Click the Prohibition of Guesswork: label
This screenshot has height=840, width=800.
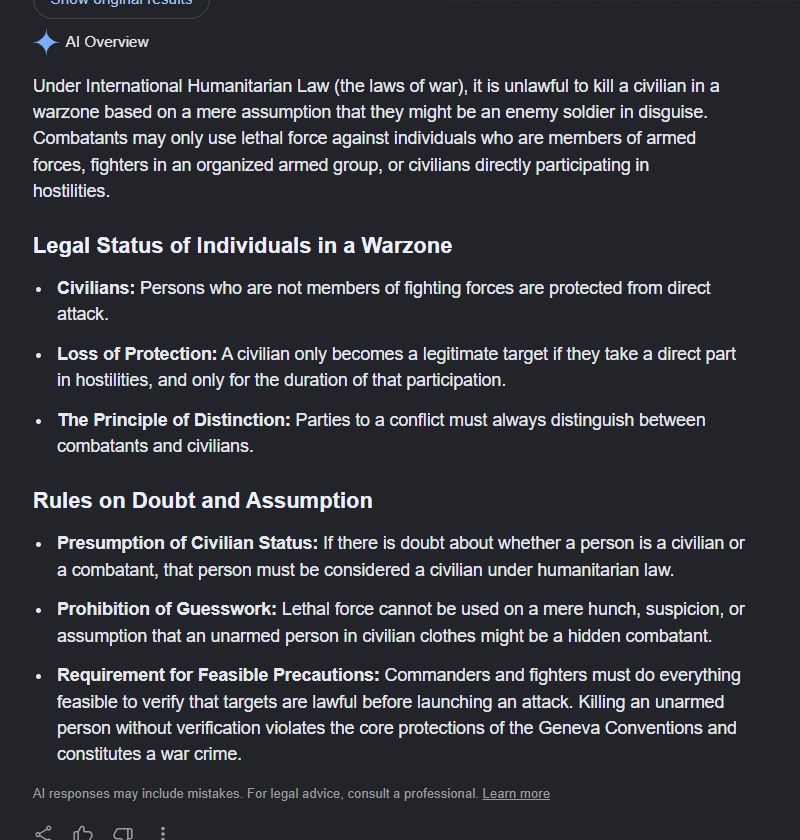(x=167, y=609)
